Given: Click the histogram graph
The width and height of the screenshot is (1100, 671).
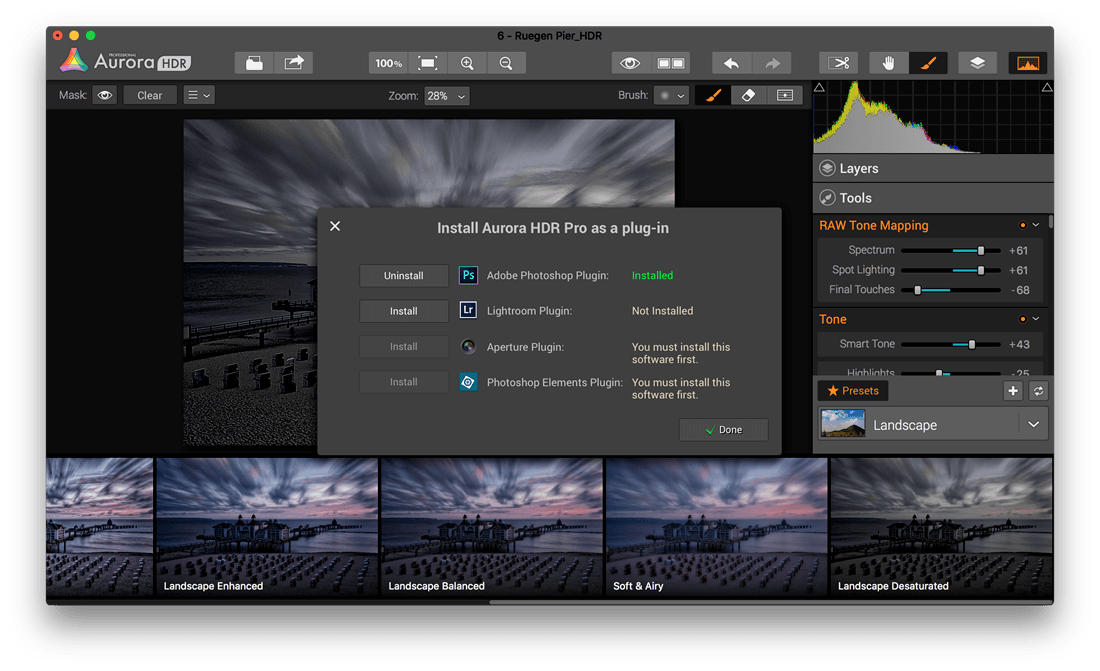Looking at the screenshot, I should (x=933, y=117).
